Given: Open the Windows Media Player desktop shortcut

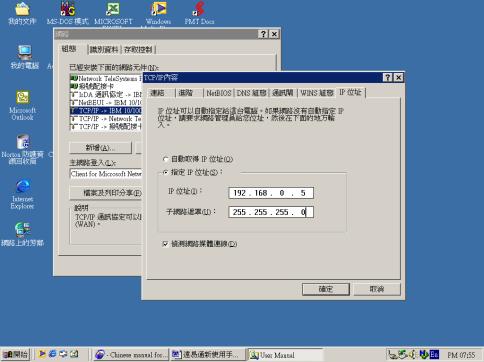Looking at the screenshot, I should coord(159,13).
